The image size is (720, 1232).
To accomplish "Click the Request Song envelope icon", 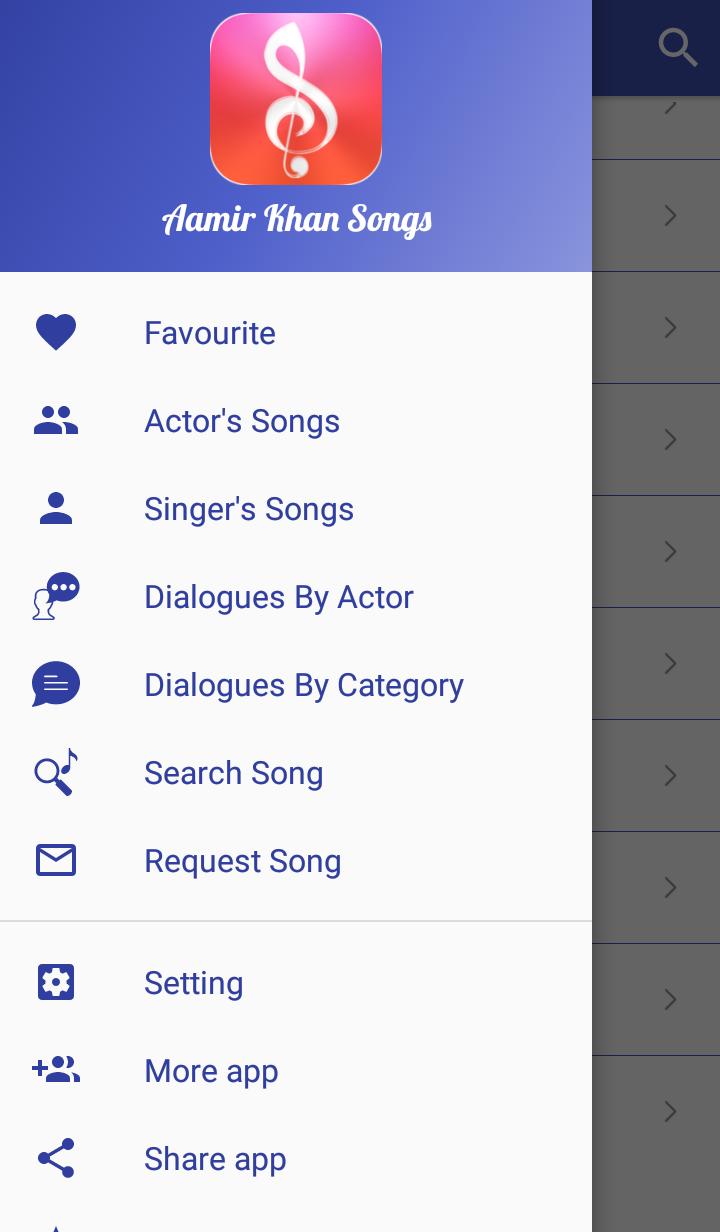I will [56, 861].
